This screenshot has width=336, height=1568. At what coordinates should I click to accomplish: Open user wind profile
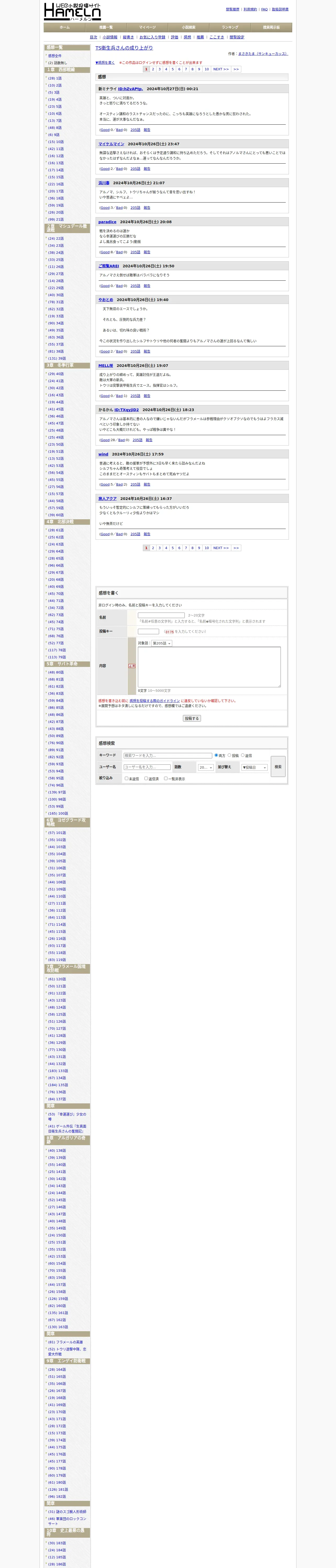tap(103, 454)
